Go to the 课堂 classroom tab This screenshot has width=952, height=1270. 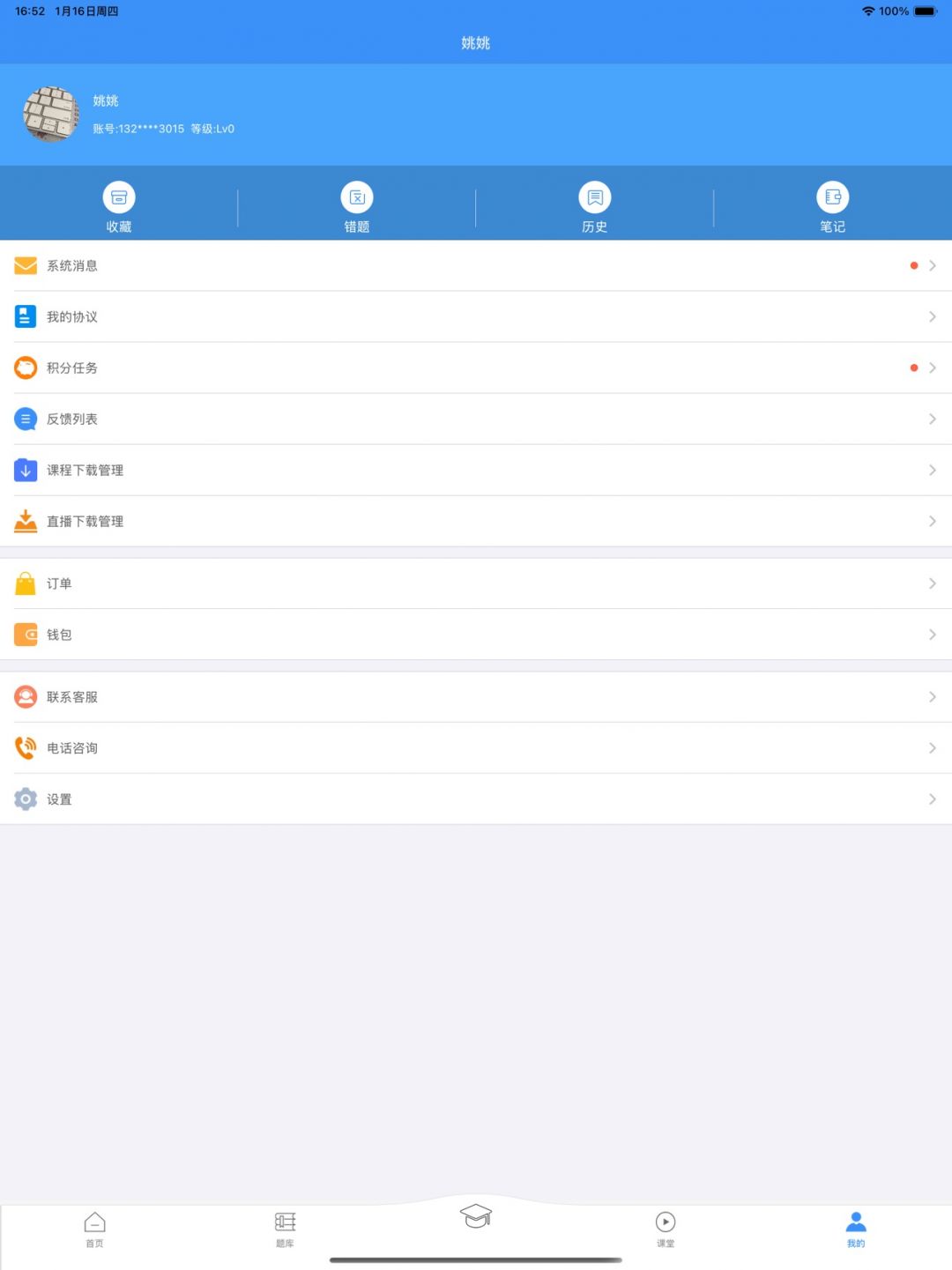coord(666,1229)
